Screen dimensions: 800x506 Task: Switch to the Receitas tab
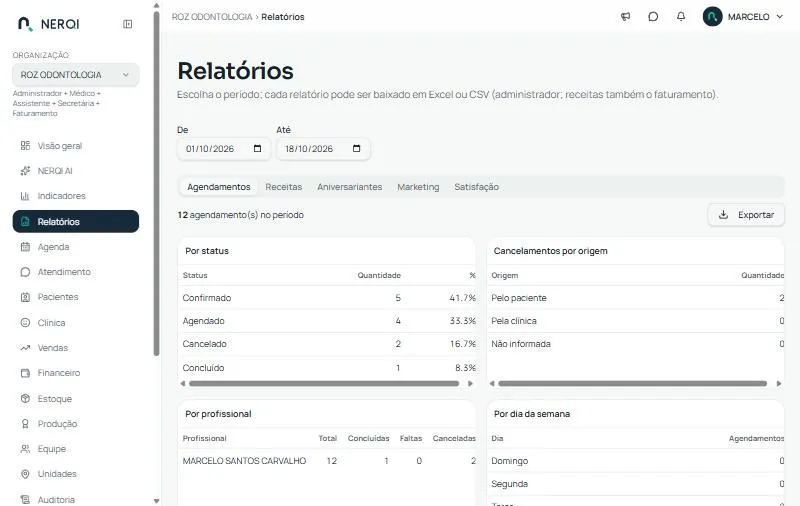pos(284,187)
